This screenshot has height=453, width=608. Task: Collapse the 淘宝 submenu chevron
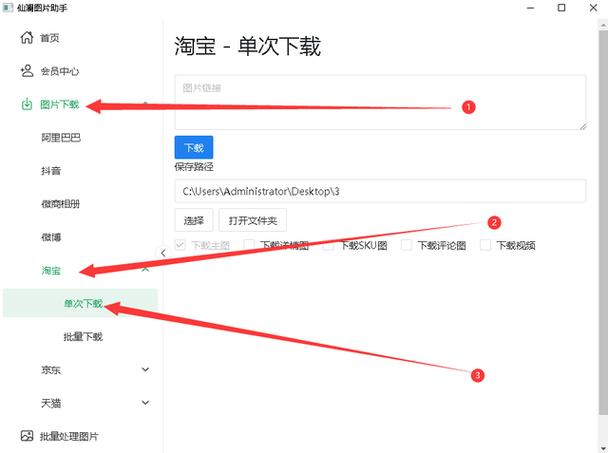click(x=146, y=270)
